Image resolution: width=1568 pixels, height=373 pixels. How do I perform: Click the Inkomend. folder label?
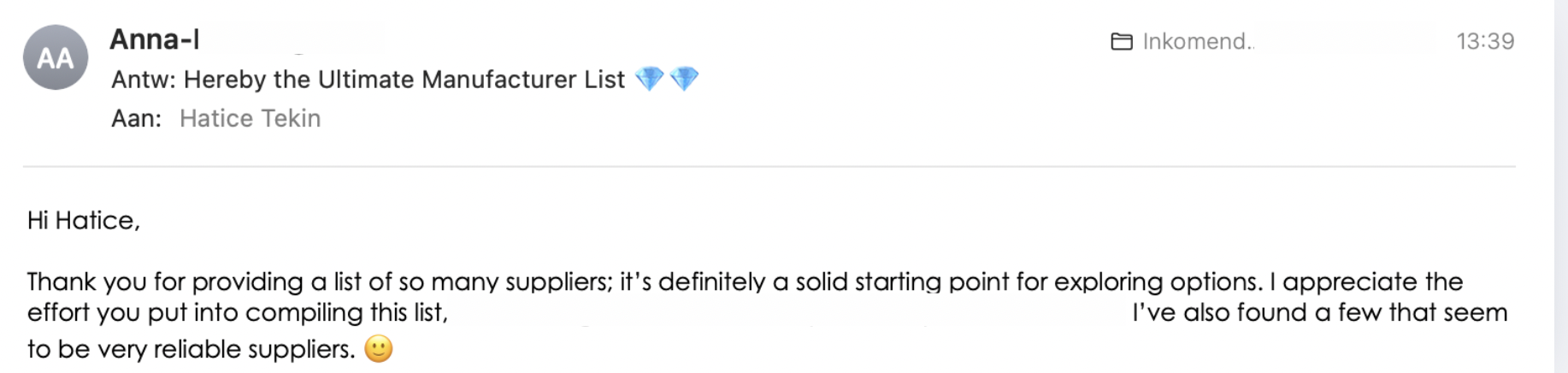coord(1198,41)
